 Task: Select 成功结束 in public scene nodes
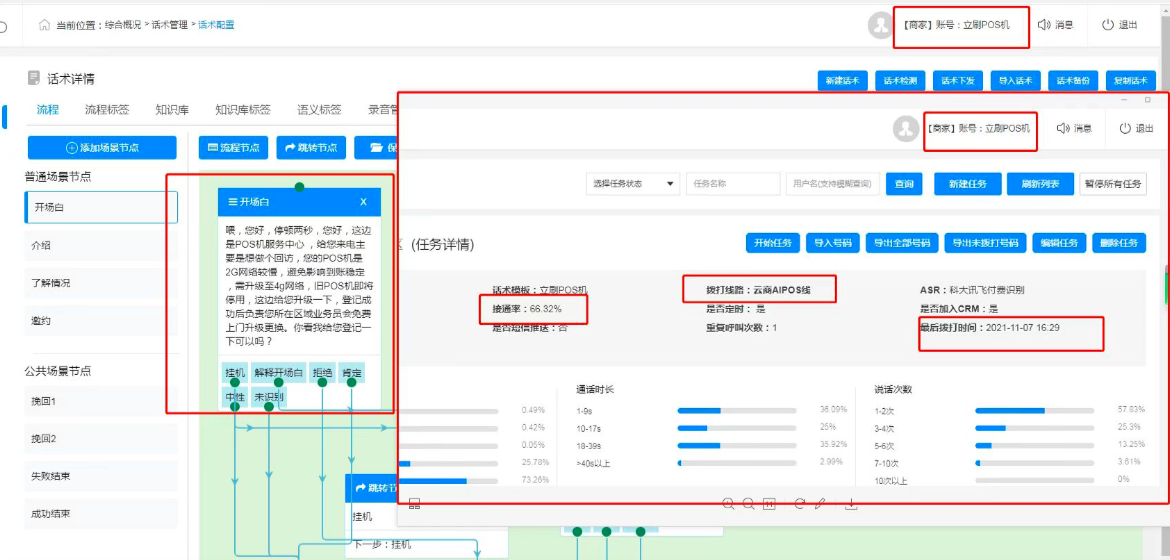click(x=101, y=514)
